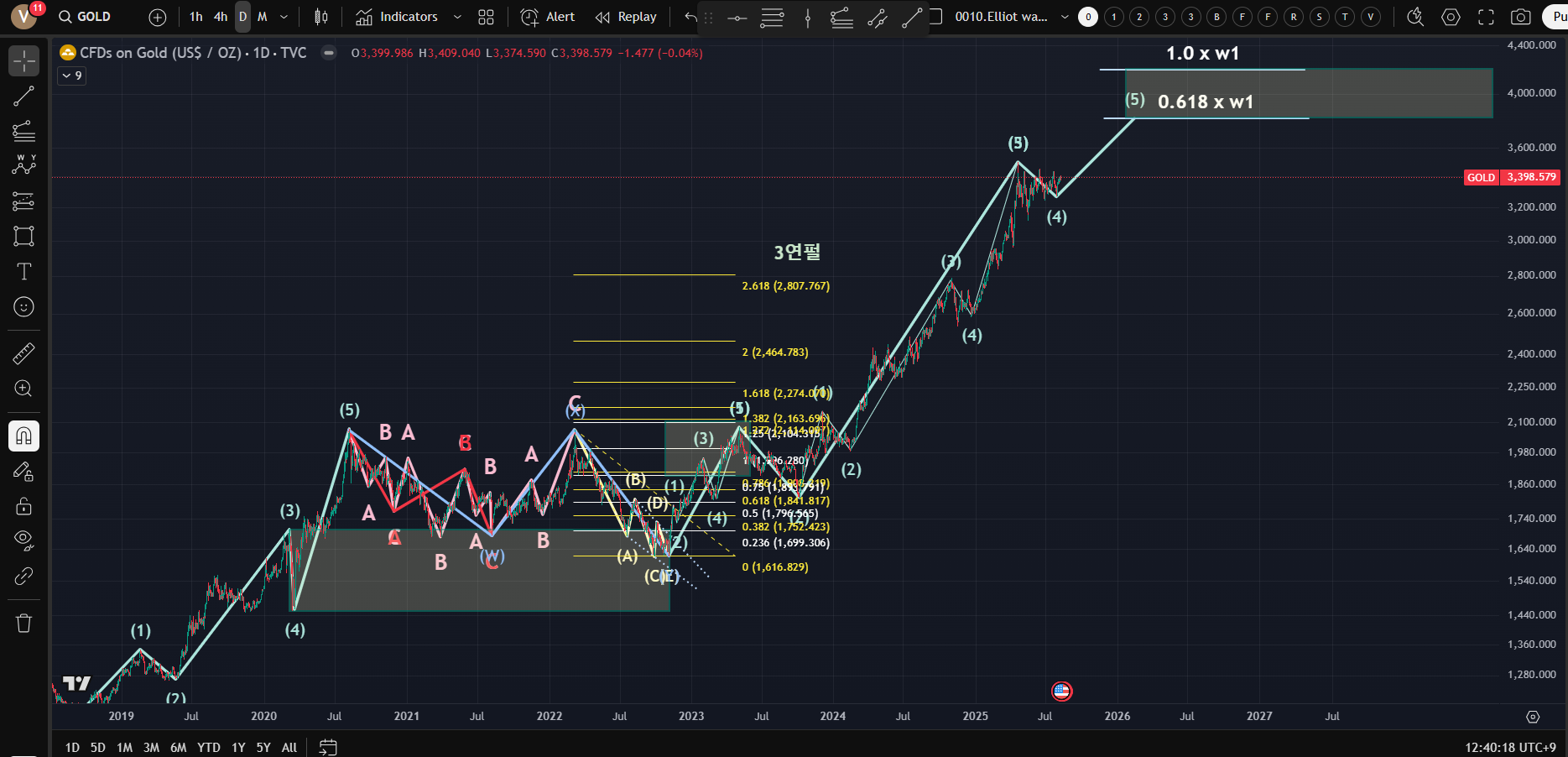The image size is (1568, 757).
Task: Open the GOLD symbol search field
Action: [86, 17]
